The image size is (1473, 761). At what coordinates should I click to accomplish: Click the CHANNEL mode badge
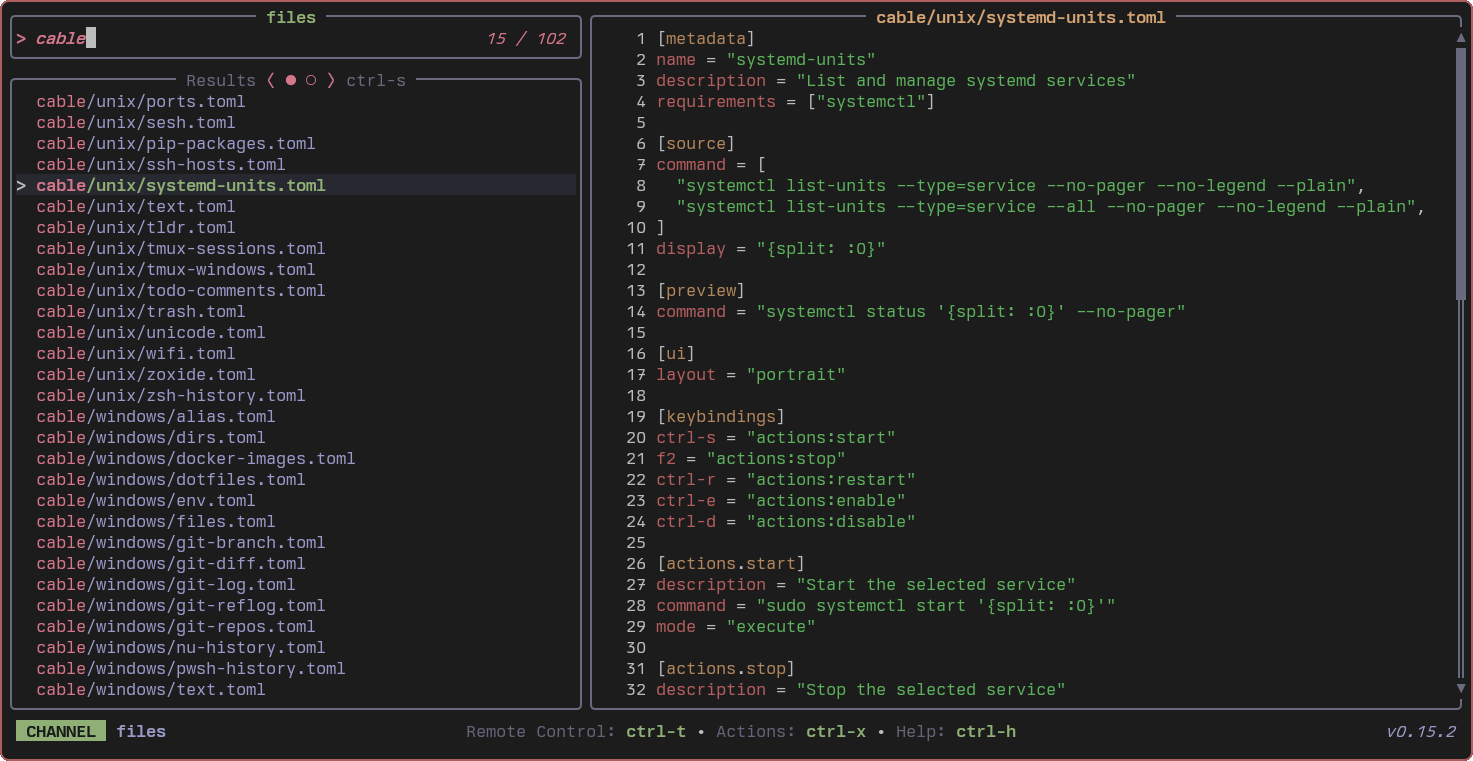61,731
